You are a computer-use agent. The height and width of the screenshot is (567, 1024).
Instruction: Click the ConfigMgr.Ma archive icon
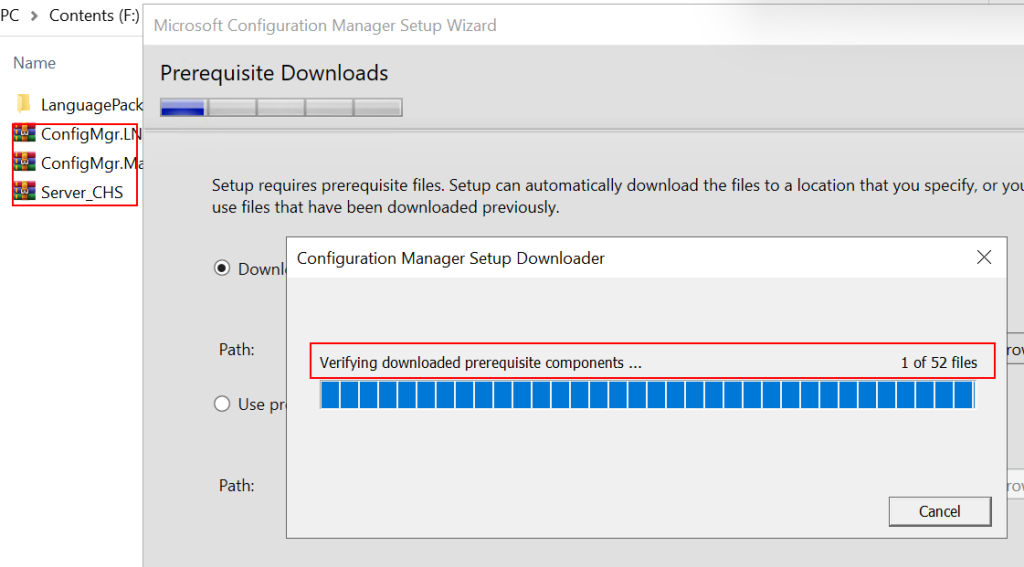pyautogui.click(x=25, y=163)
